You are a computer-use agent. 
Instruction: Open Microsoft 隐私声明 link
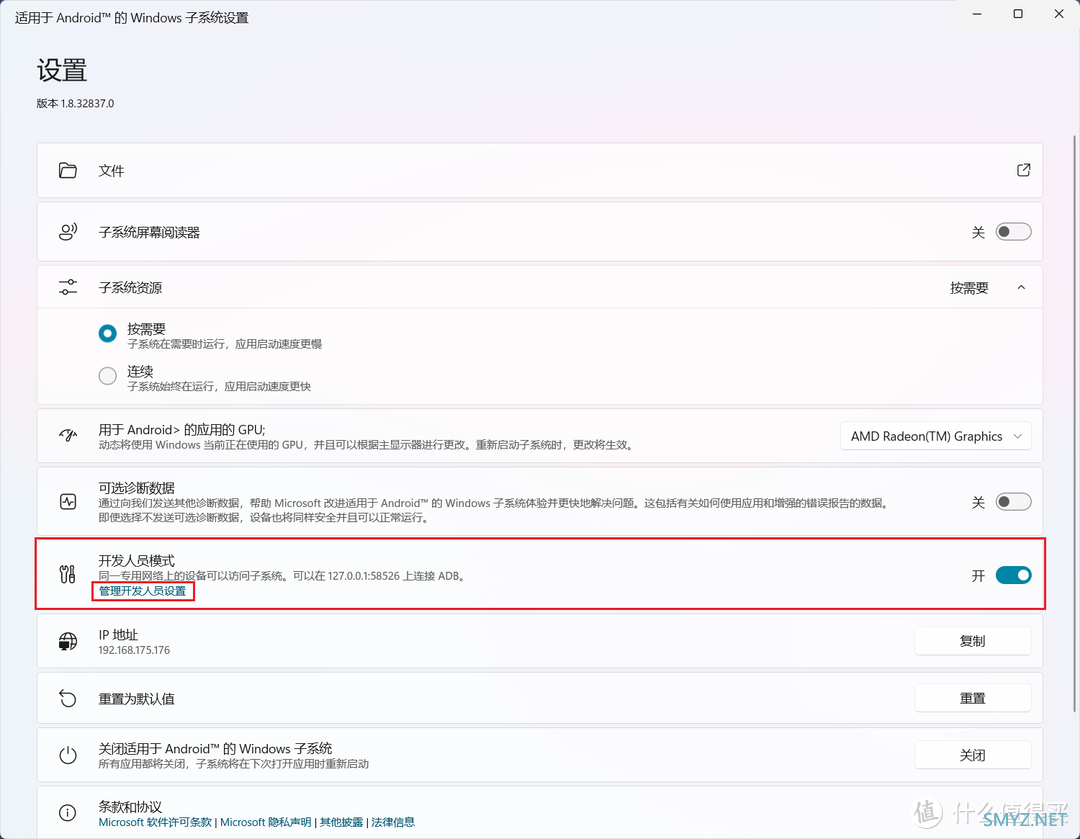click(266, 822)
